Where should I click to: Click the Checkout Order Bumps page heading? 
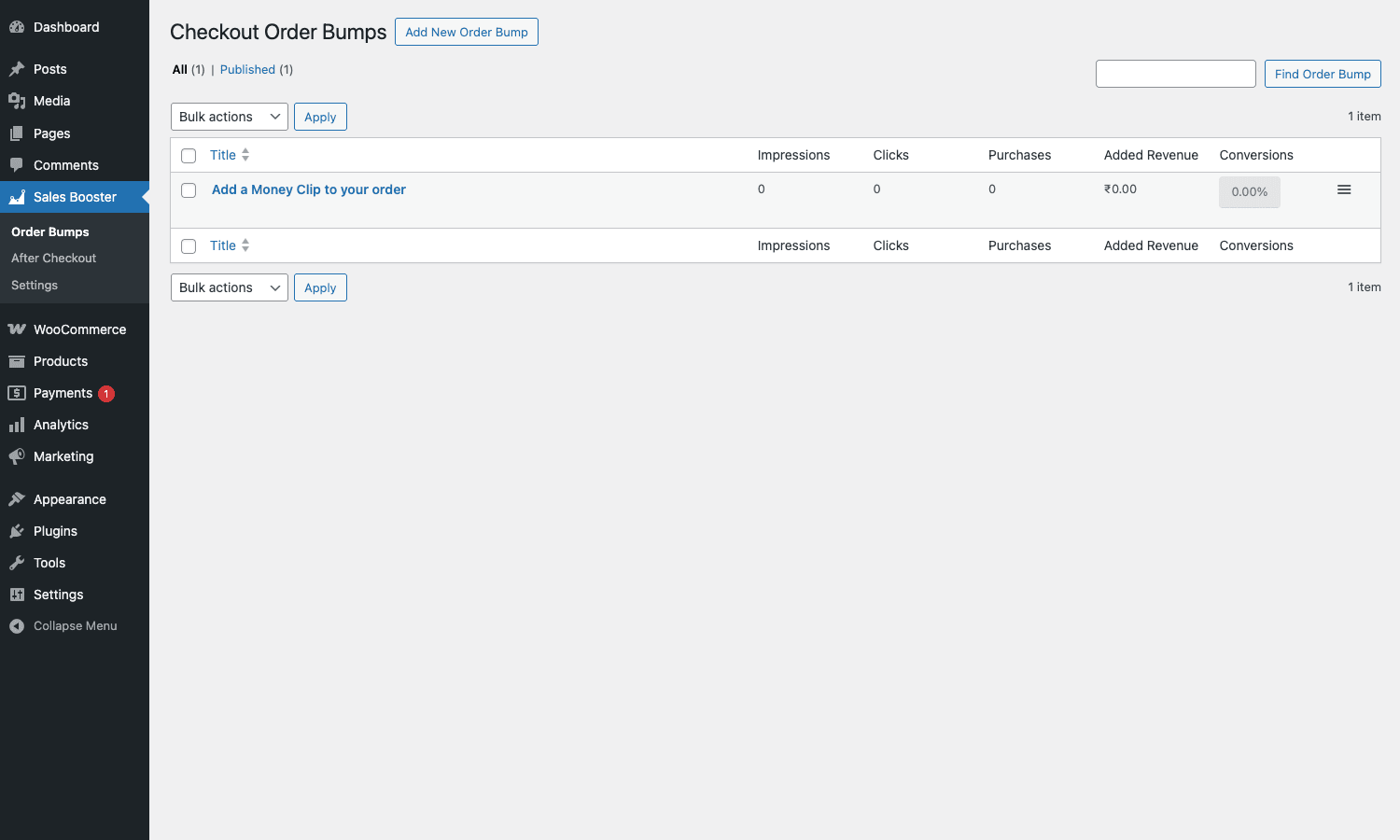click(278, 32)
